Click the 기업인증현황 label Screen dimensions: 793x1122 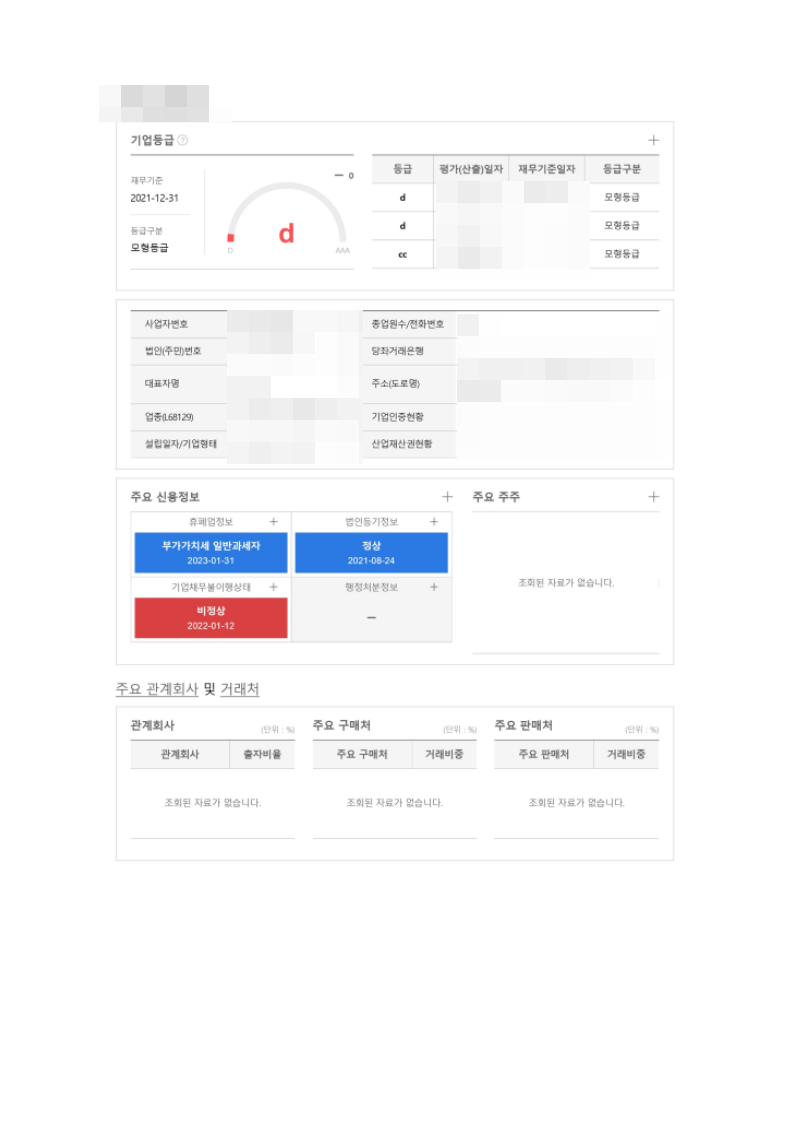pyautogui.click(x=397, y=416)
